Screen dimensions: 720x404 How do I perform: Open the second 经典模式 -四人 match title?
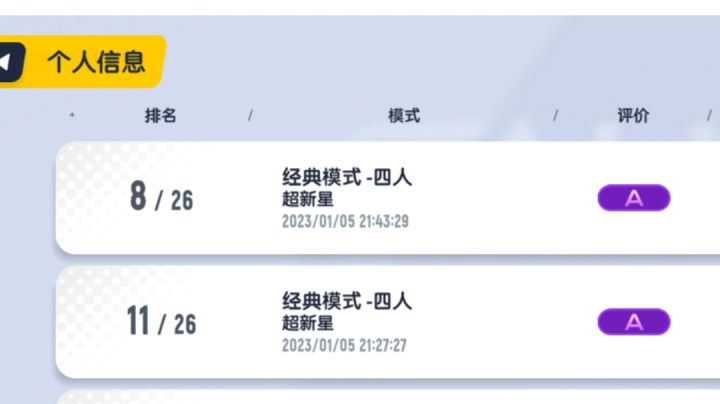tap(347, 301)
